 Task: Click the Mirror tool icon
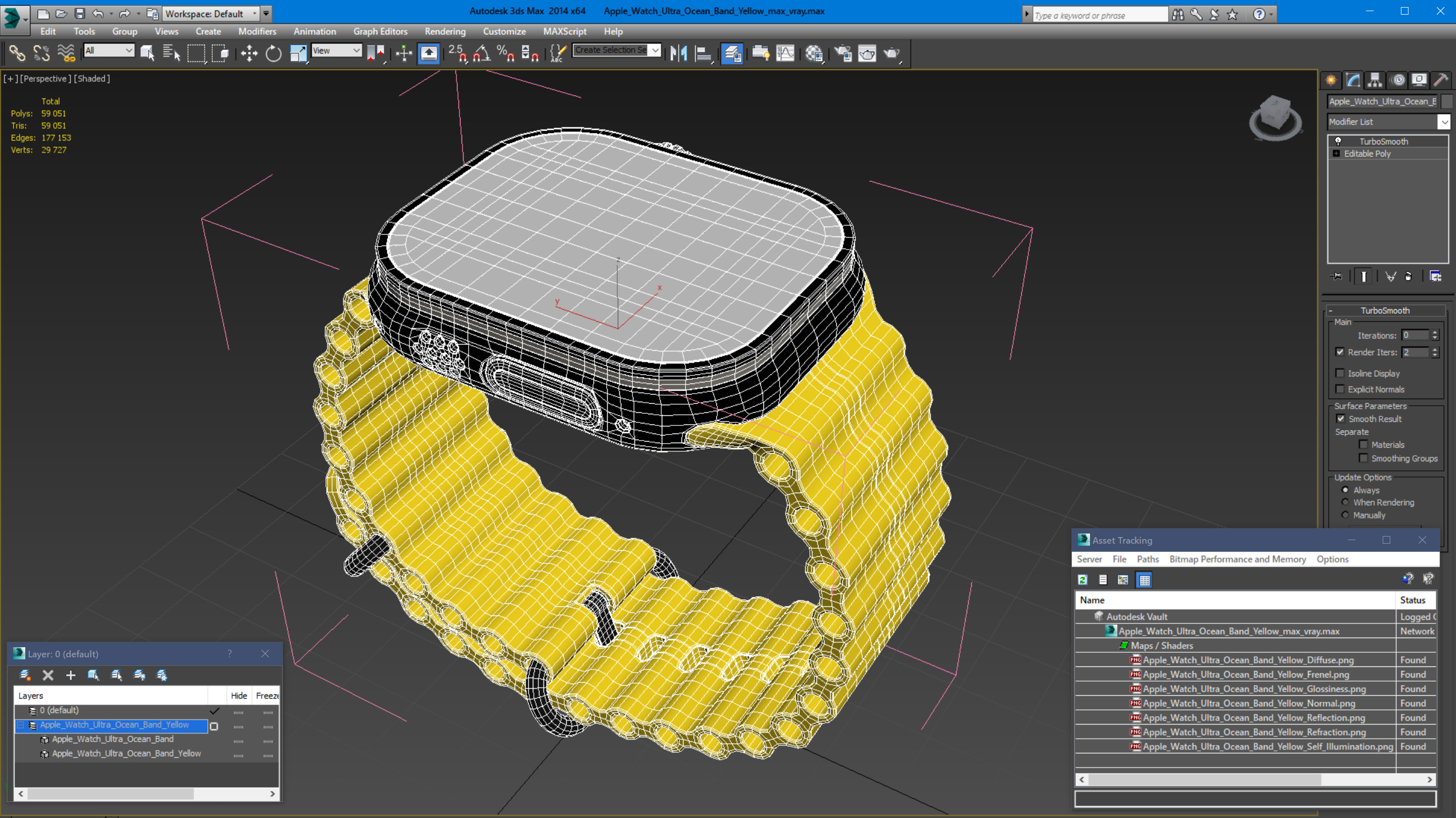[x=678, y=54]
